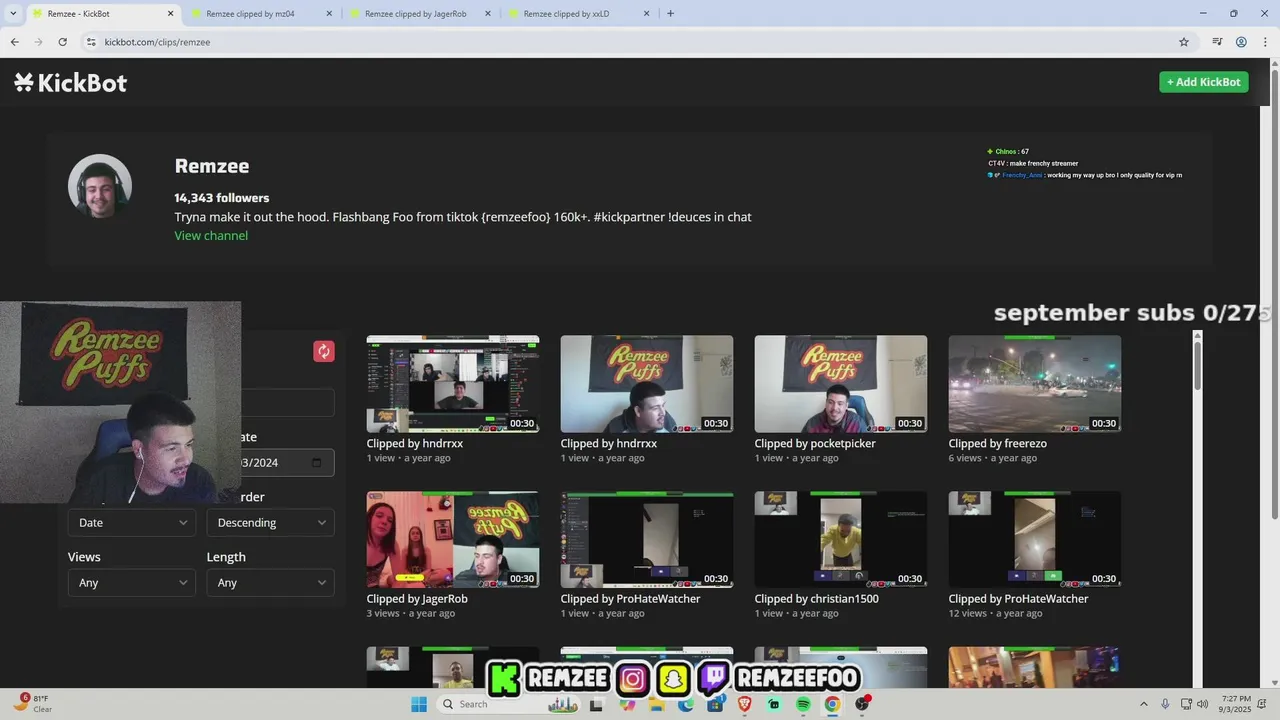Image resolution: width=1280 pixels, height=720 pixels.
Task: Open browser media control icon
Action: [x=1217, y=42]
